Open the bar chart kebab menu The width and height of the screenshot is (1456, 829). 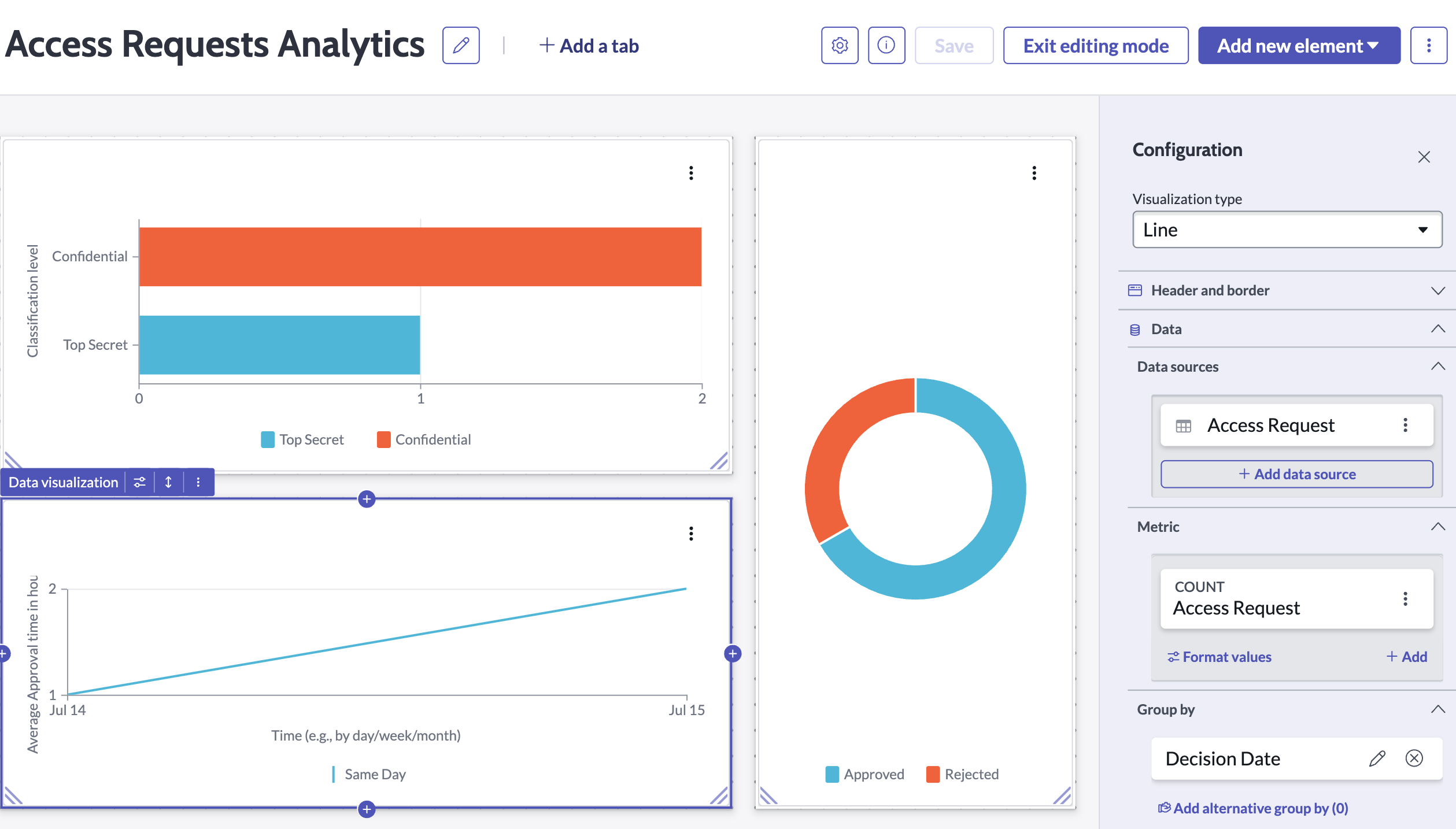coord(690,173)
